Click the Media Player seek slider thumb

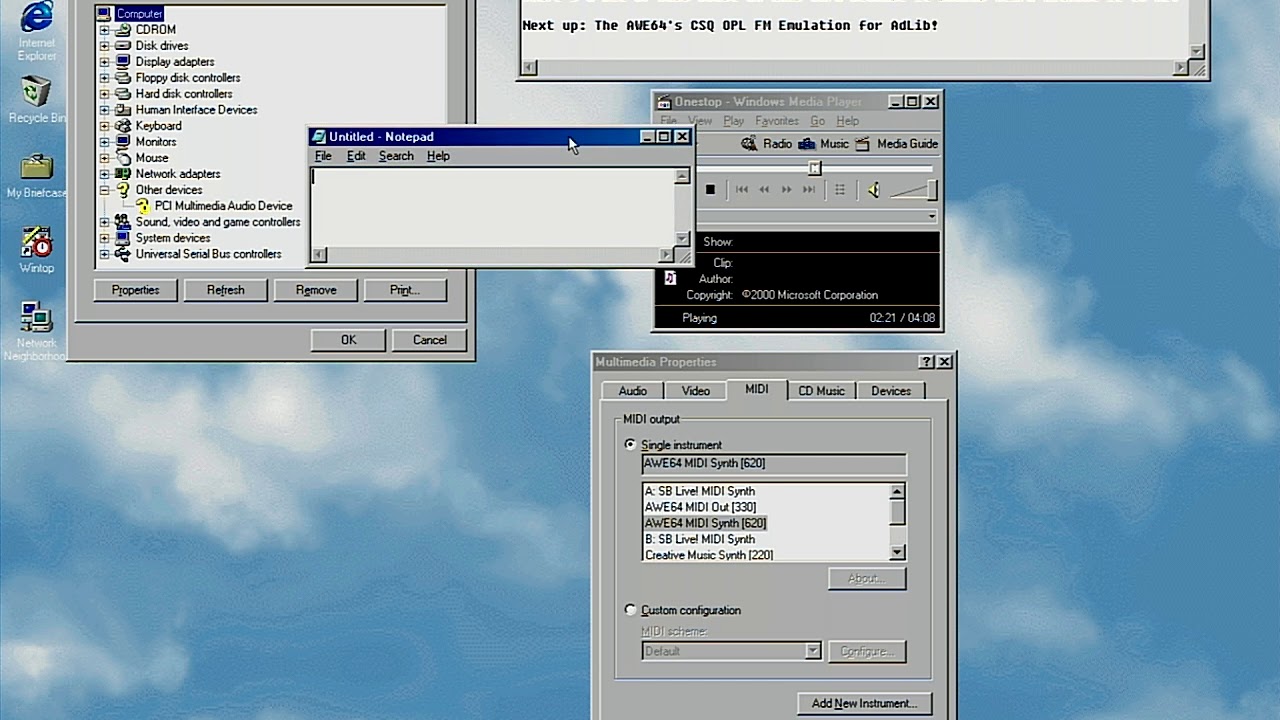point(815,168)
